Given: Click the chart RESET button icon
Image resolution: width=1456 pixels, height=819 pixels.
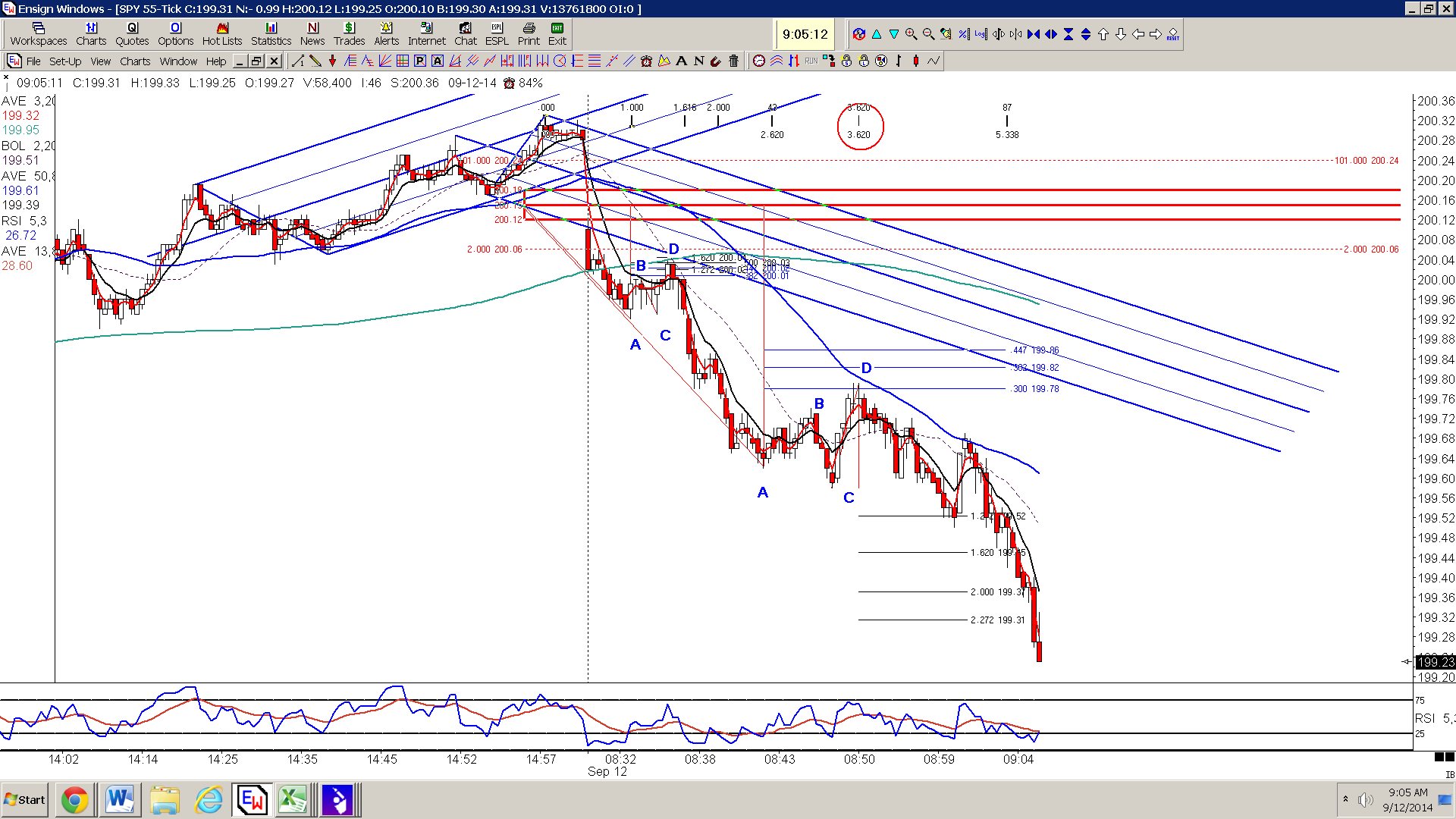Looking at the screenshot, I should [x=1173, y=34].
